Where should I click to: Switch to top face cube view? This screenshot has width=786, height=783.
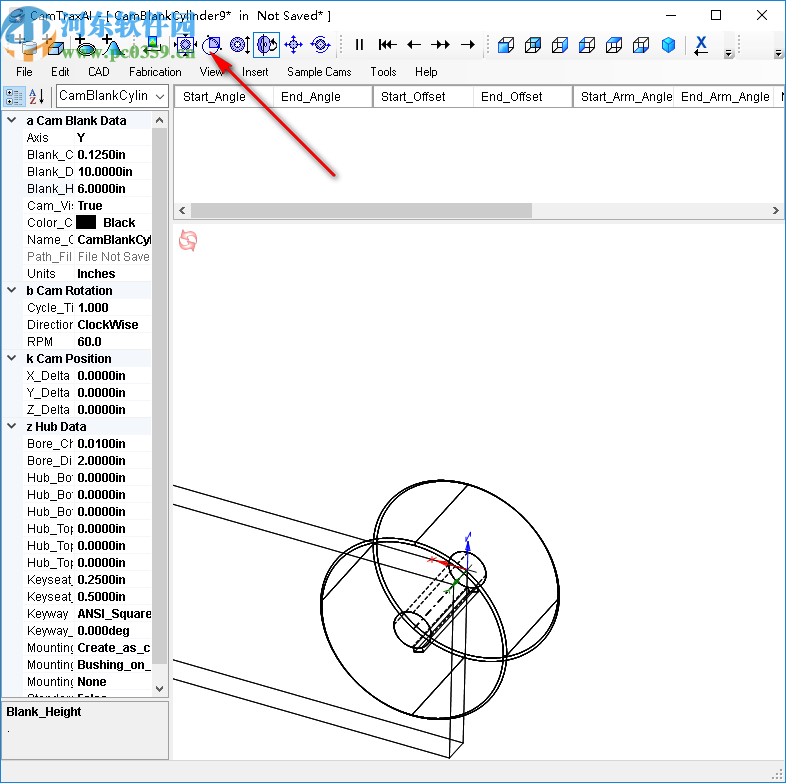[x=614, y=45]
